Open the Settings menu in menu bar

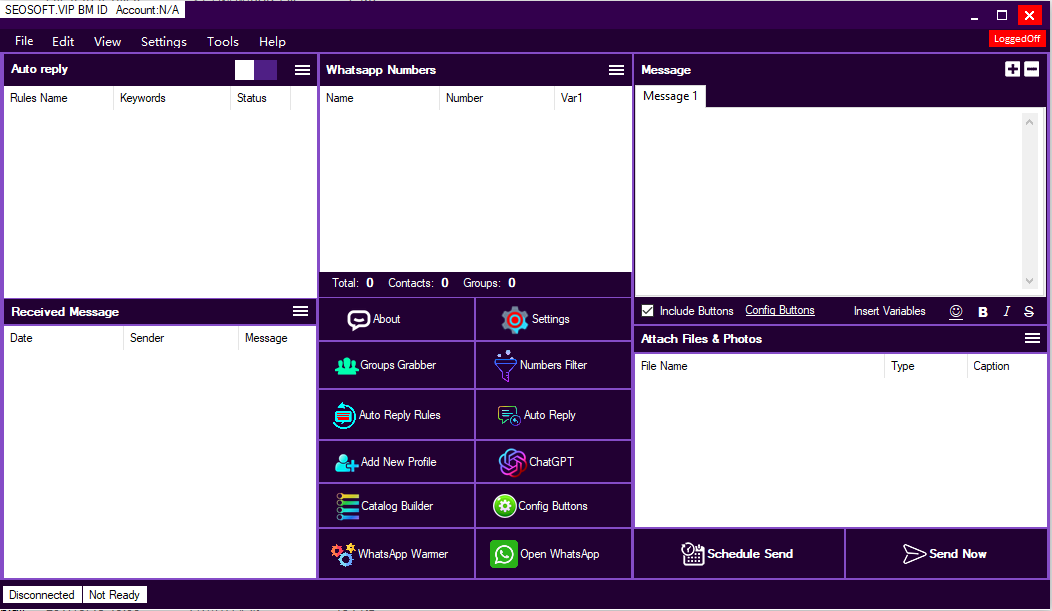pyautogui.click(x=164, y=41)
